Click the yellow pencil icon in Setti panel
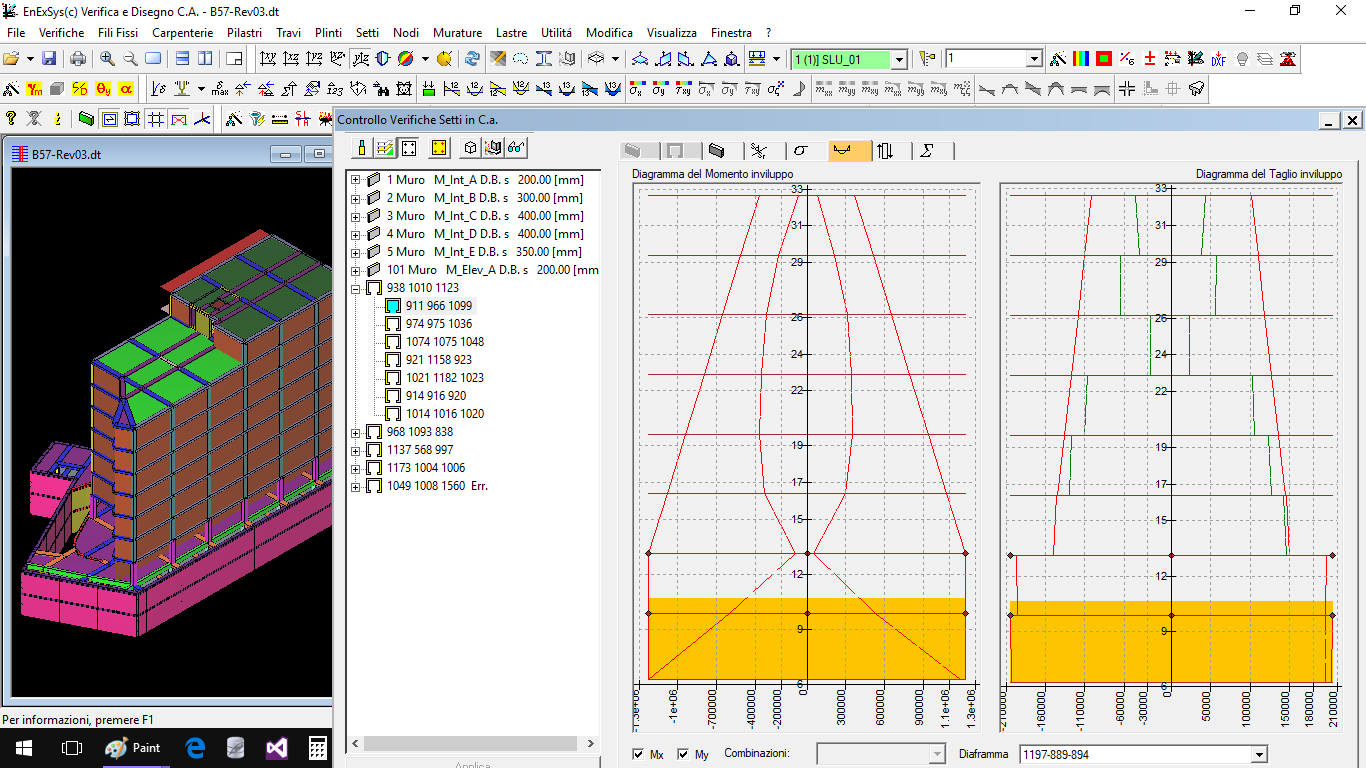Viewport: 1366px width, 768px height. 362,148
